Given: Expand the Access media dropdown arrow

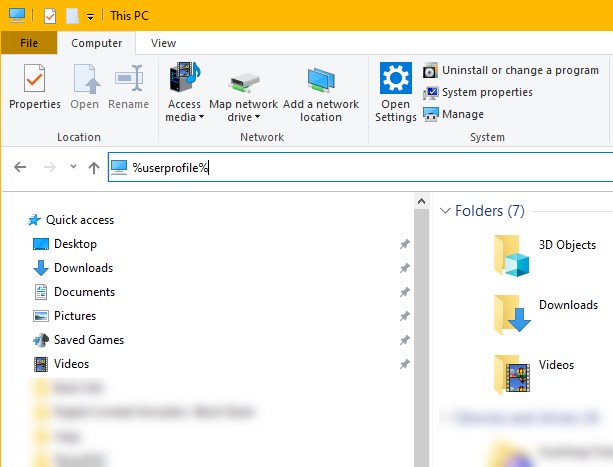Looking at the screenshot, I should tap(201, 117).
